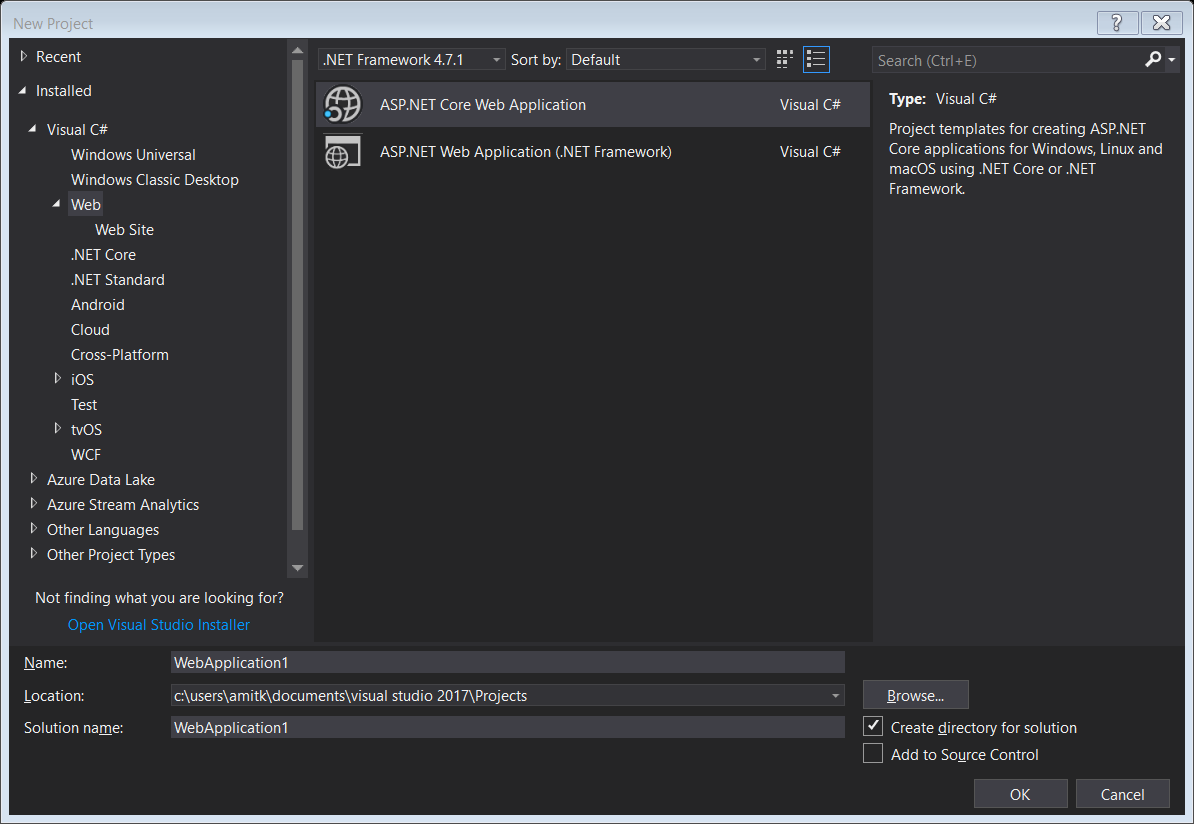Image resolution: width=1194 pixels, height=824 pixels.
Task: Expand the tvOS node
Action: (x=57, y=429)
